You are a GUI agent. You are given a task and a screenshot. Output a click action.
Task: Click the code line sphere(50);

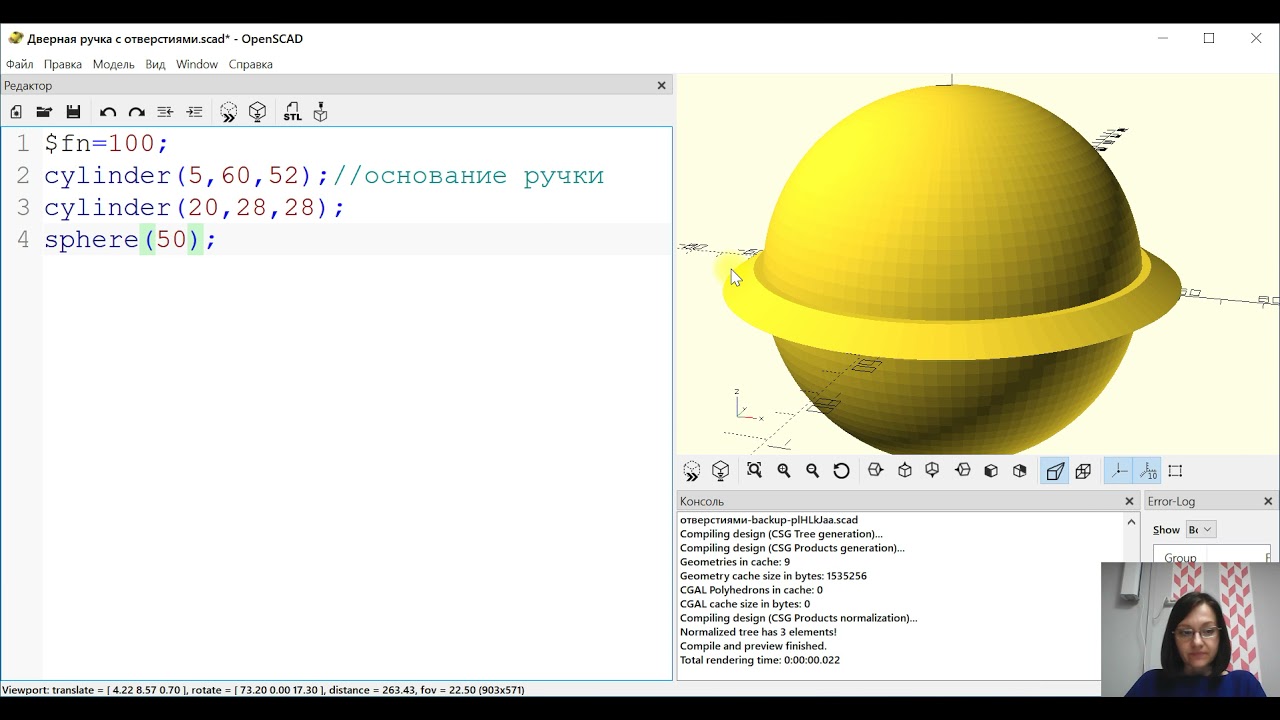[130, 240]
